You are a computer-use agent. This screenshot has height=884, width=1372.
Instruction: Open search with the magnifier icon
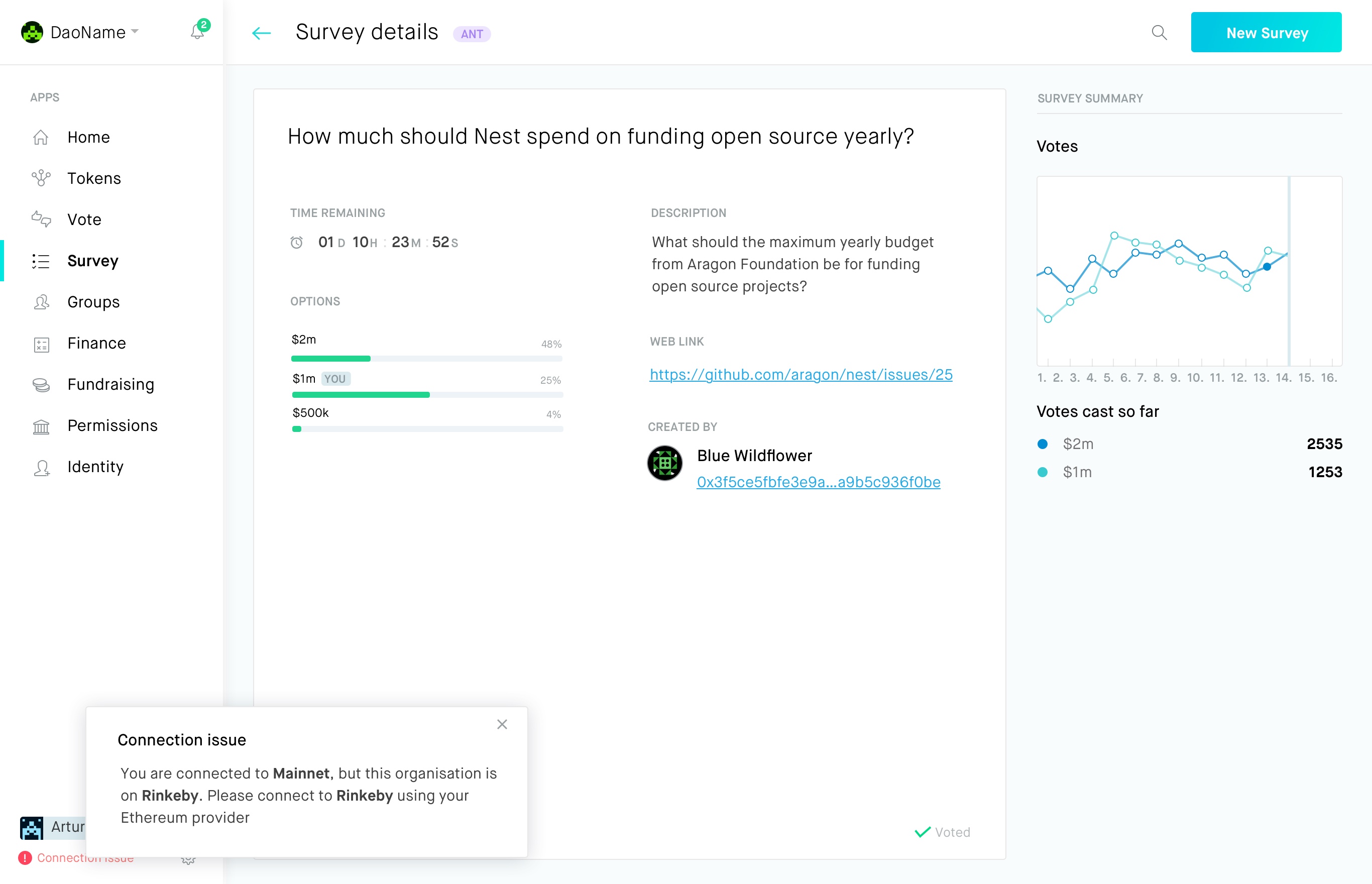[x=1159, y=33]
